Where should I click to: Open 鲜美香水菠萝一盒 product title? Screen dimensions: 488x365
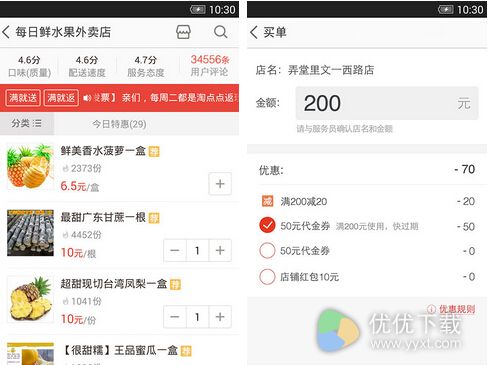(103, 151)
